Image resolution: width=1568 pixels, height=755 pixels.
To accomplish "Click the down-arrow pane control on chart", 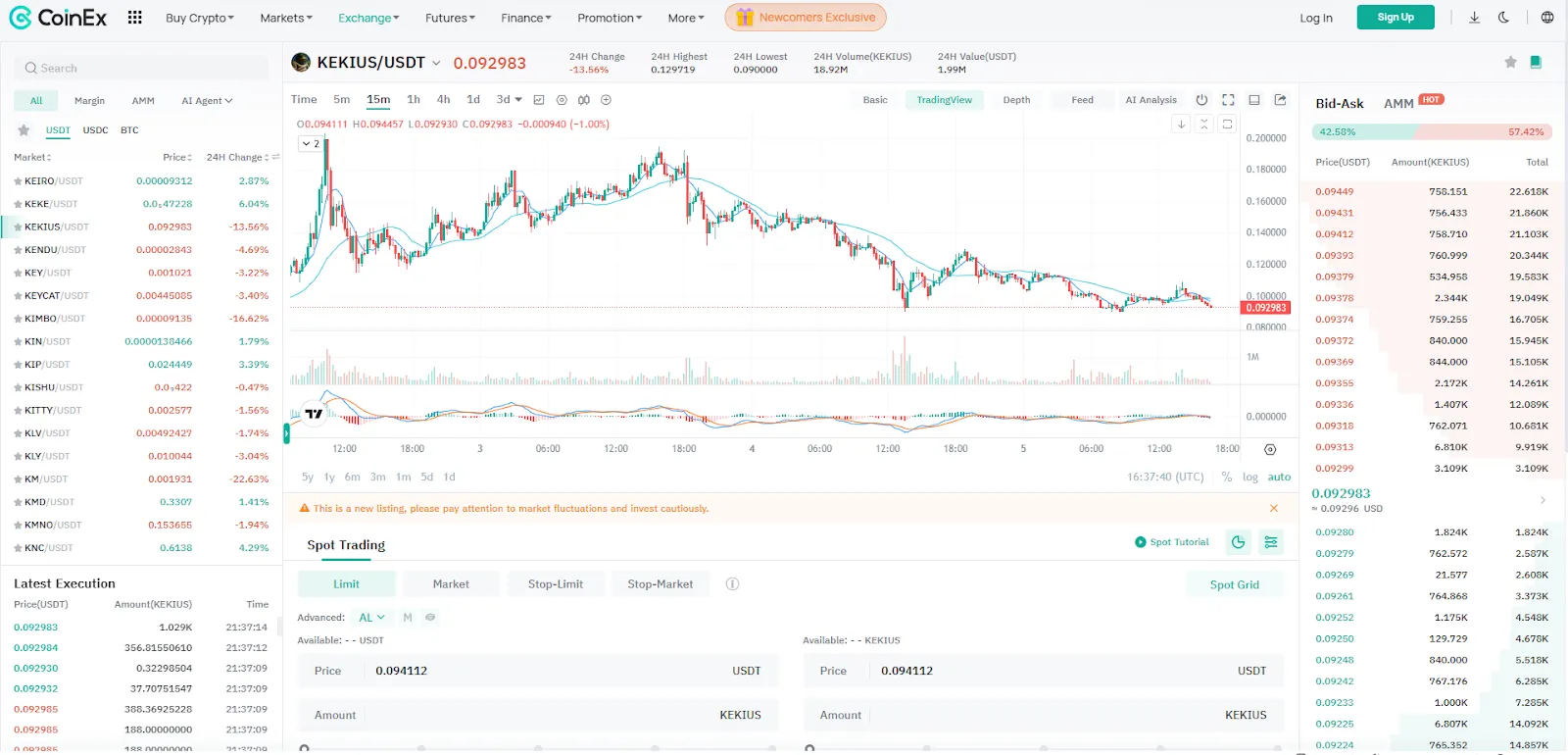I will [1182, 124].
